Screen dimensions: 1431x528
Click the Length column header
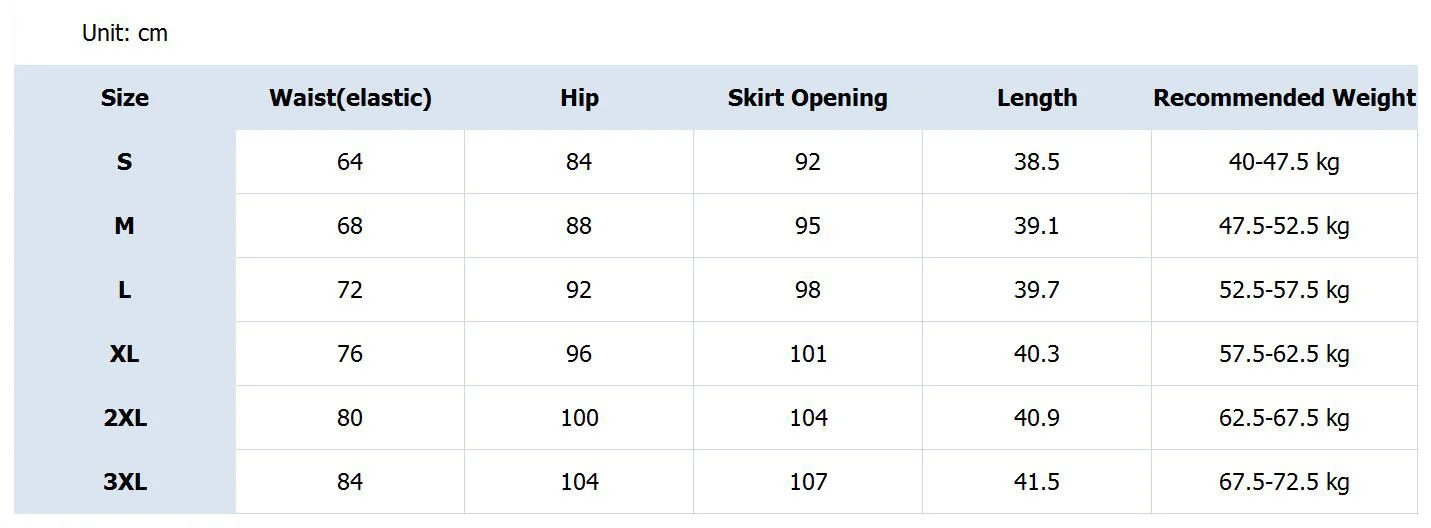coord(1037,98)
